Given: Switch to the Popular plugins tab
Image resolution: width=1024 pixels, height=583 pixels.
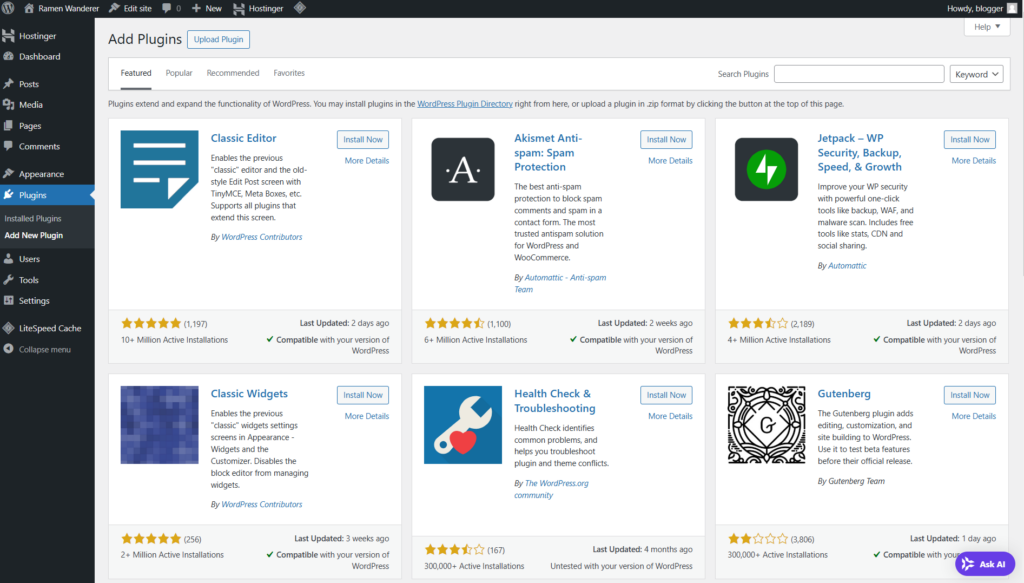Looking at the screenshot, I should tap(179, 72).
